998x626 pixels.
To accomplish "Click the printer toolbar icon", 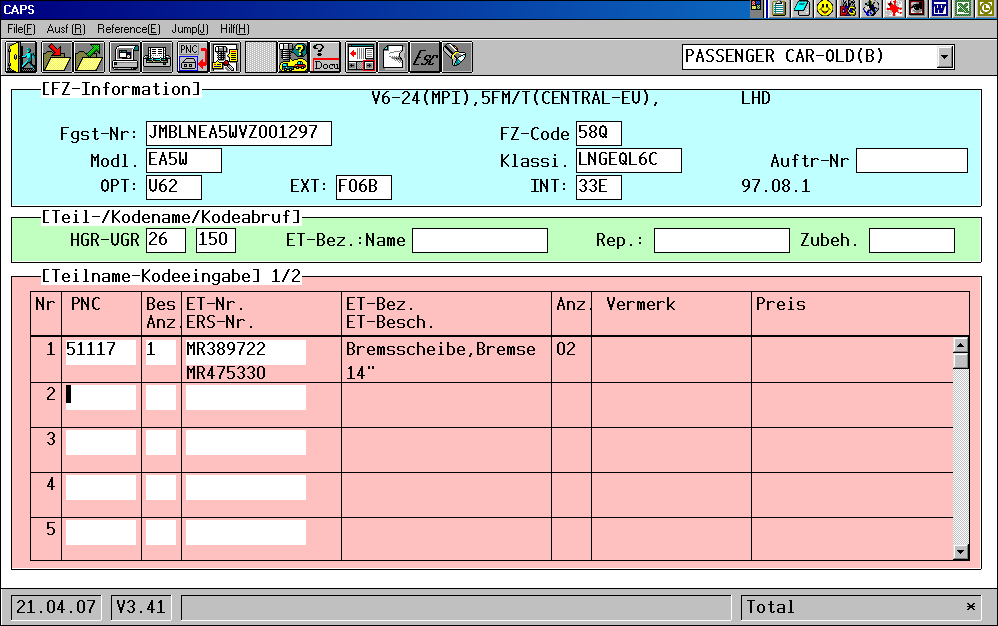I will [158, 57].
